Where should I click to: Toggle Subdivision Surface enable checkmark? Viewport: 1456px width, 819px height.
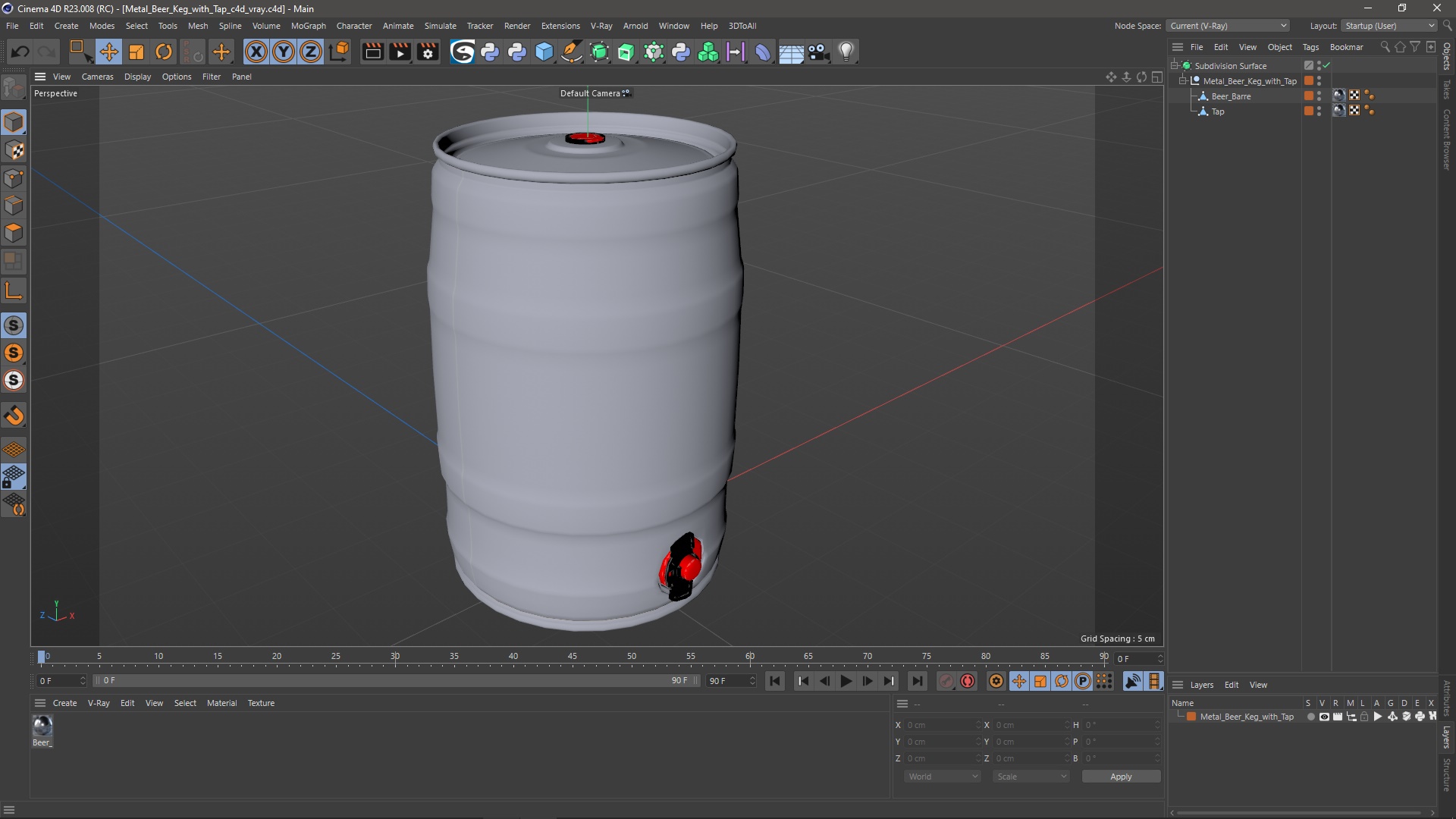[1326, 65]
